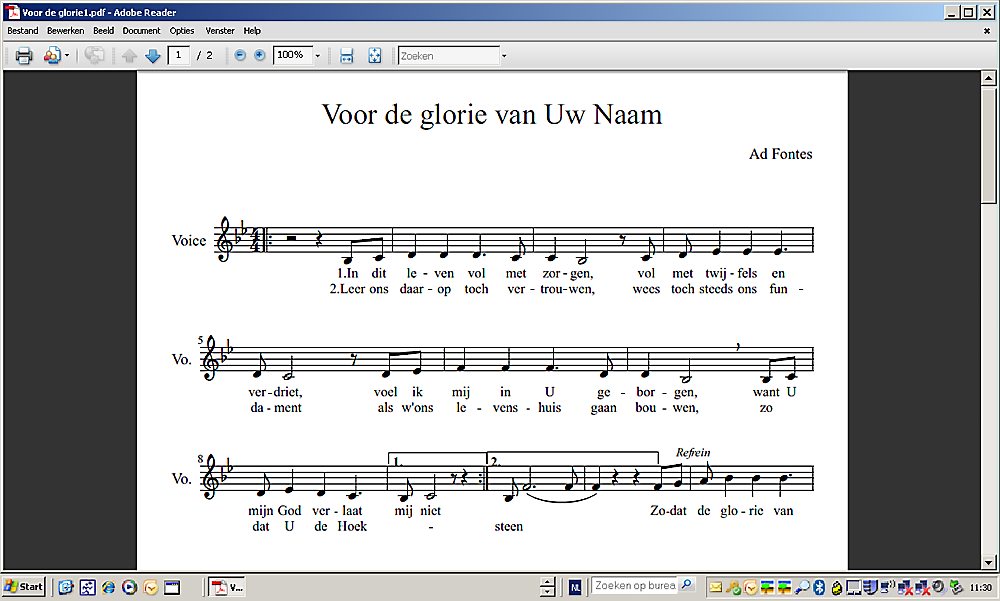Expand the collaborate icon's dropdown arrow
The width and height of the screenshot is (1000, 601).
point(67,56)
